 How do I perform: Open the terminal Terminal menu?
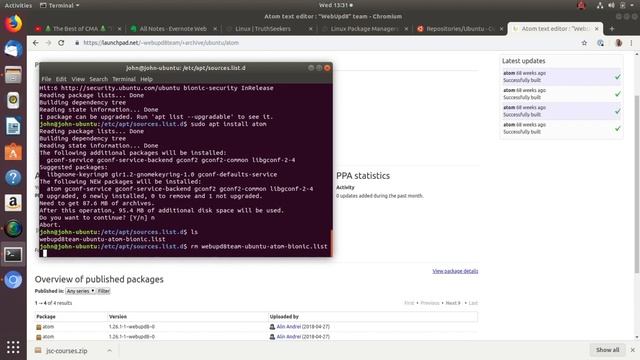124,79
